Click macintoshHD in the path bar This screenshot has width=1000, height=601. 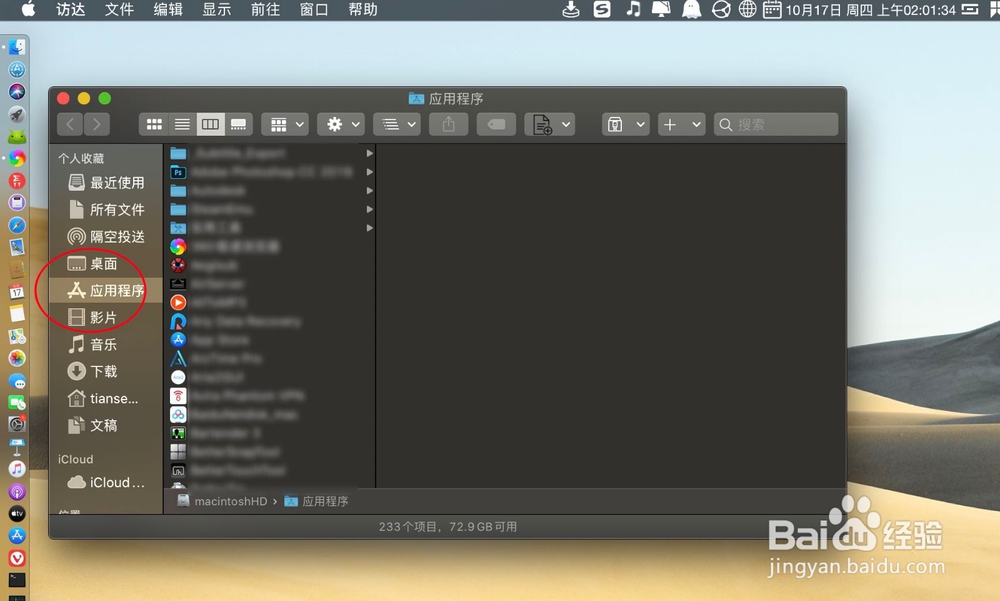(222, 501)
